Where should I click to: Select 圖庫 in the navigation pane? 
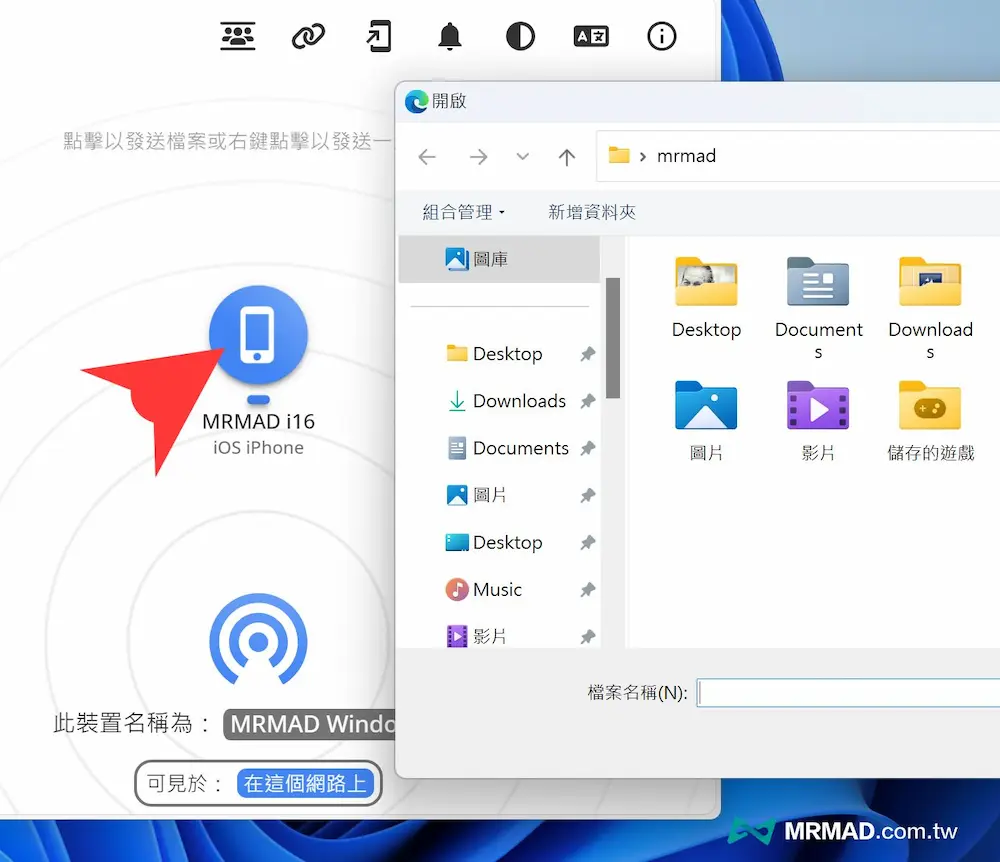pos(490,259)
